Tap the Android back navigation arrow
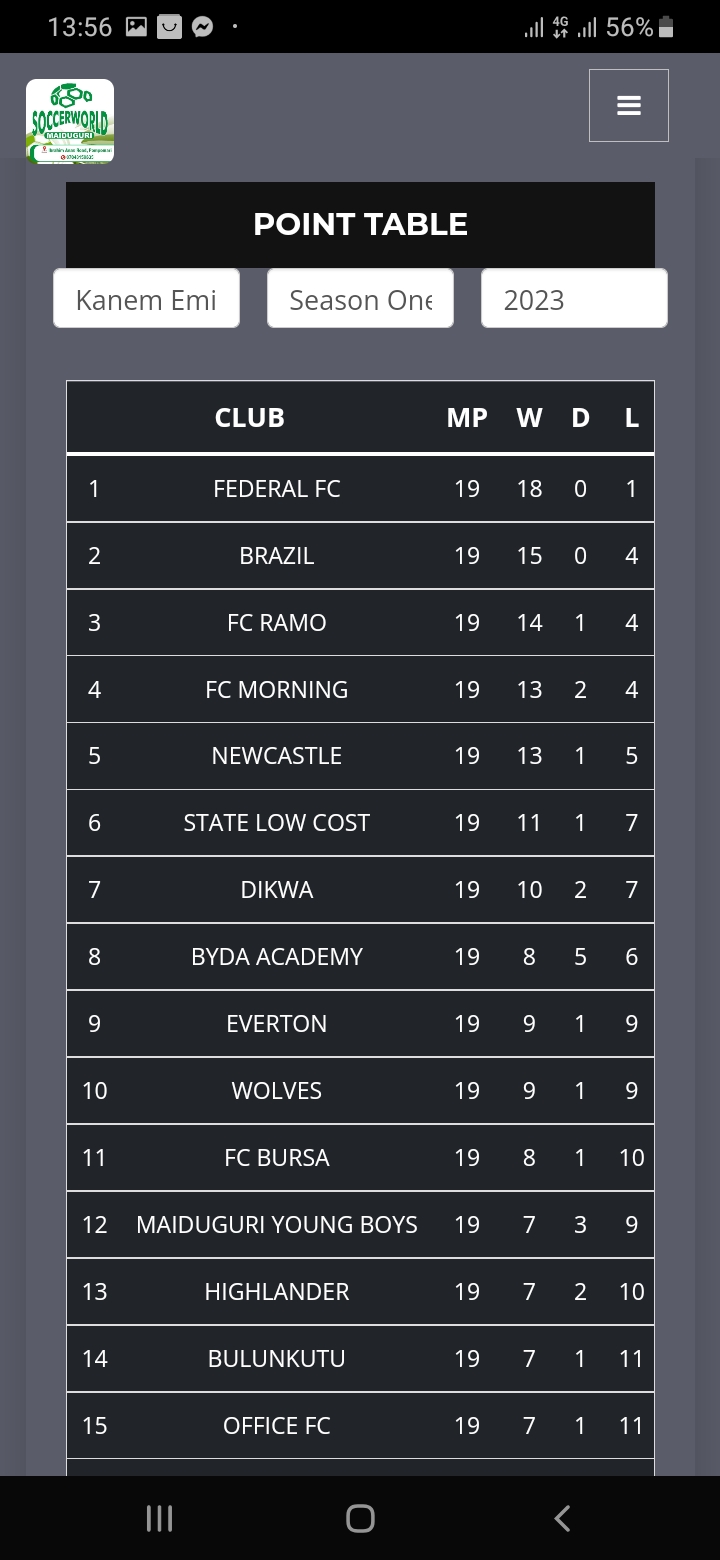Screen dimensions: 720x1560 pyautogui.click(x=562, y=1518)
